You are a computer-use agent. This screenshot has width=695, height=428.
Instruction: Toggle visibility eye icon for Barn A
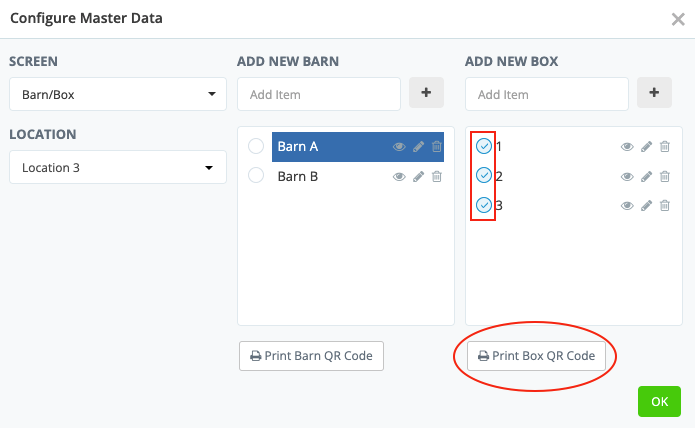(399, 147)
